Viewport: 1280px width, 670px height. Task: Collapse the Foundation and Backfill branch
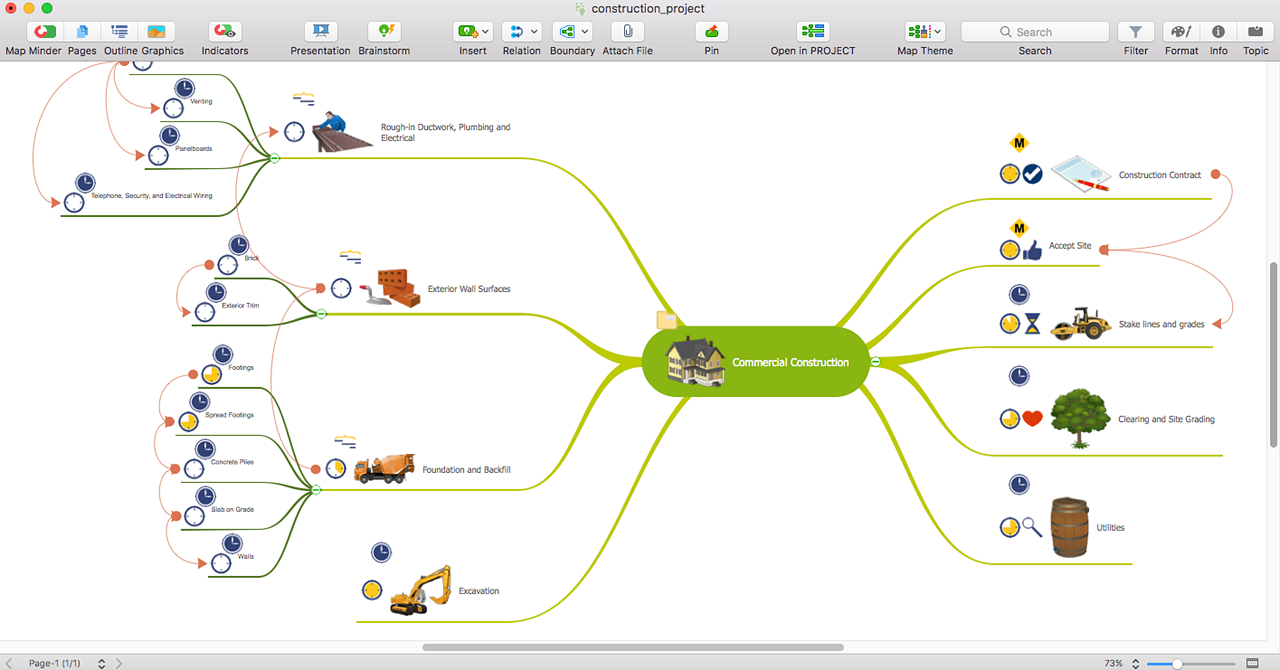click(x=316, y=490)
